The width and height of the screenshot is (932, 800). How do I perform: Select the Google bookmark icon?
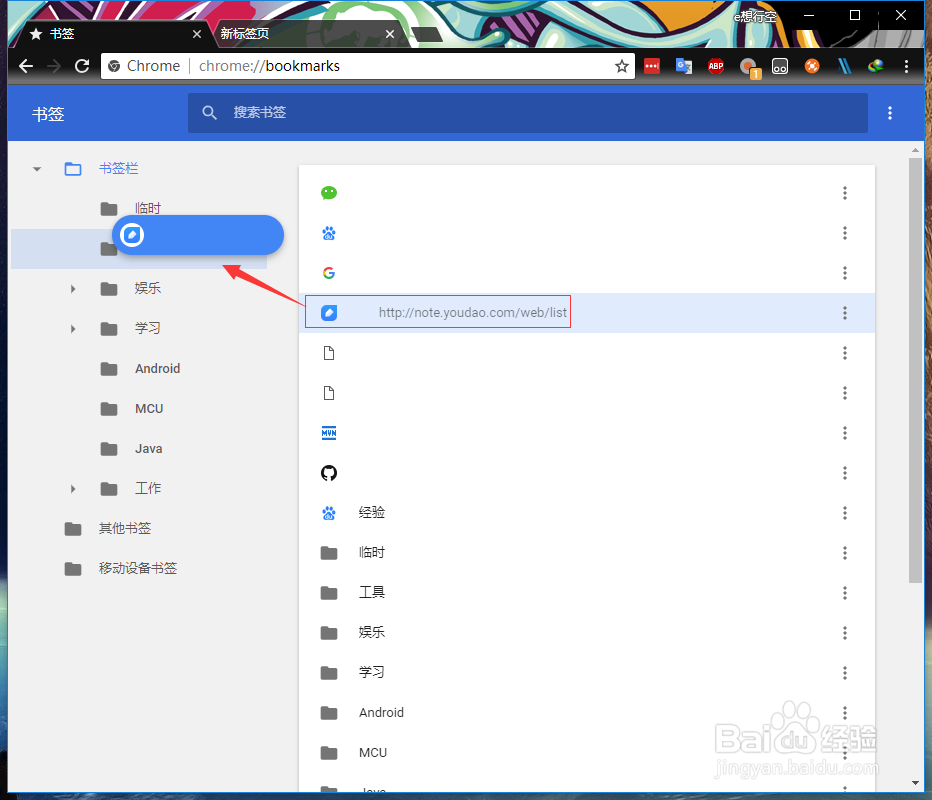pyautogui.click(x=329, y=272)
